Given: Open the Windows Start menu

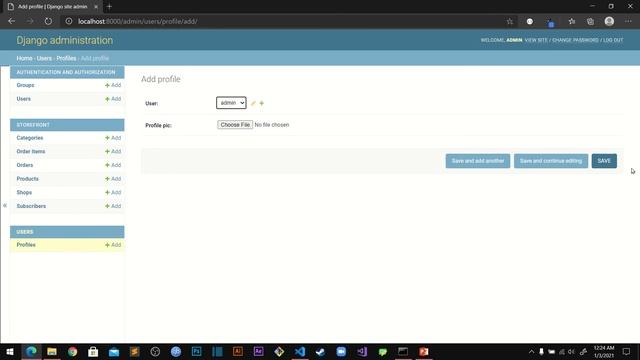Looking at the screenshot, I should pos(10,351).
